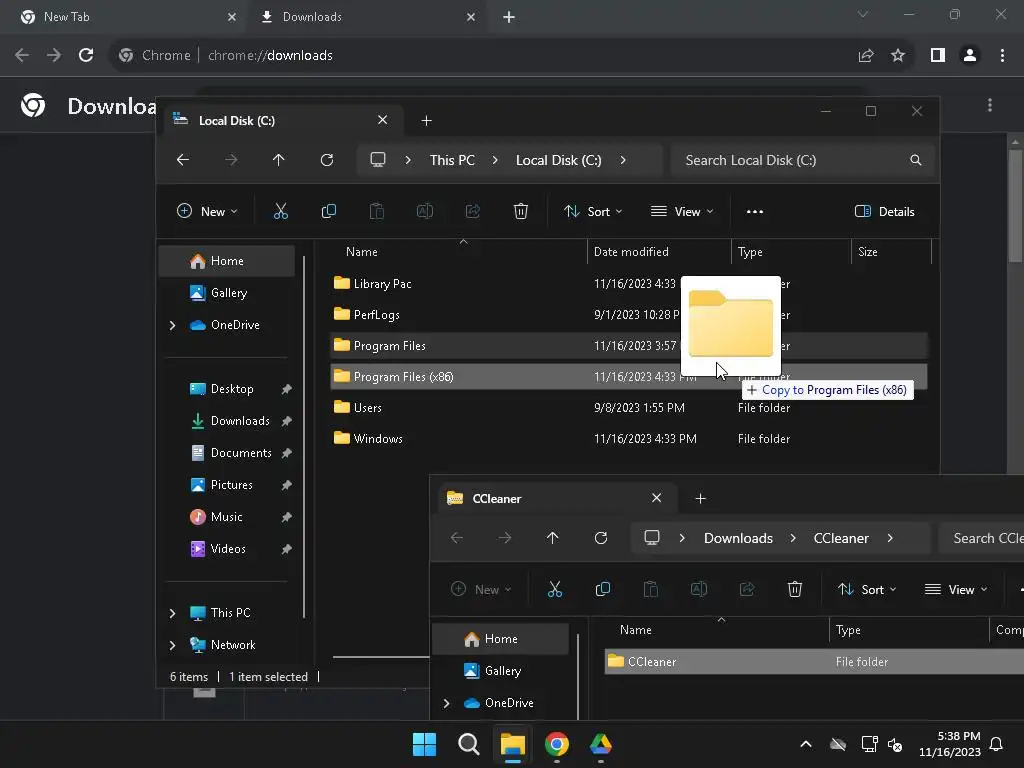
Task: Show hidden system tray icons
Action: (x=806, y=744)
